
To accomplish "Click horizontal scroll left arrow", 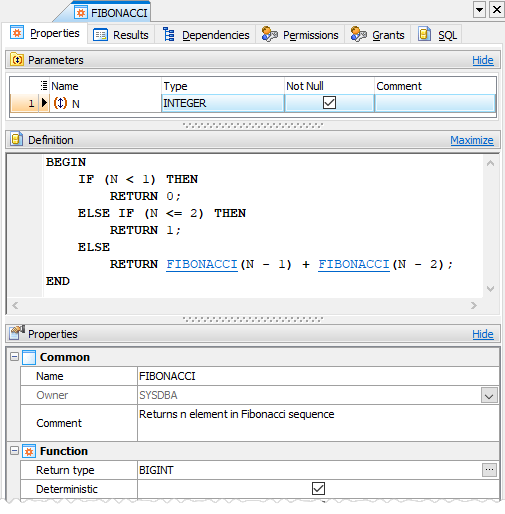I will (x=15, y=305).
